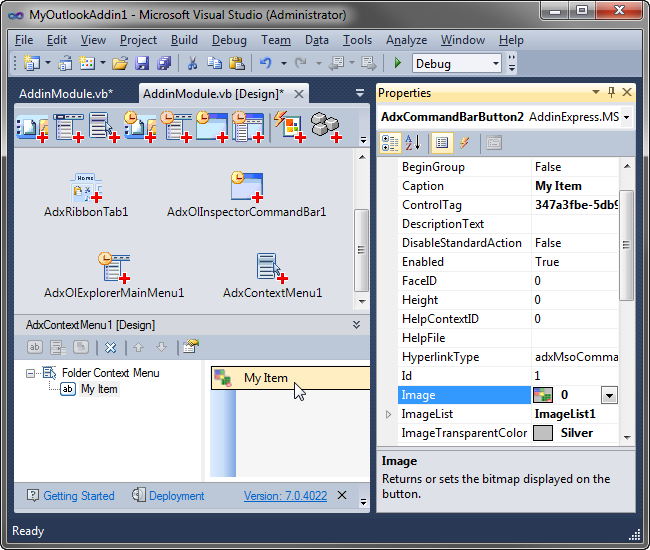
Task: Click the ControlTag property value
Action: tap(575, 205)
